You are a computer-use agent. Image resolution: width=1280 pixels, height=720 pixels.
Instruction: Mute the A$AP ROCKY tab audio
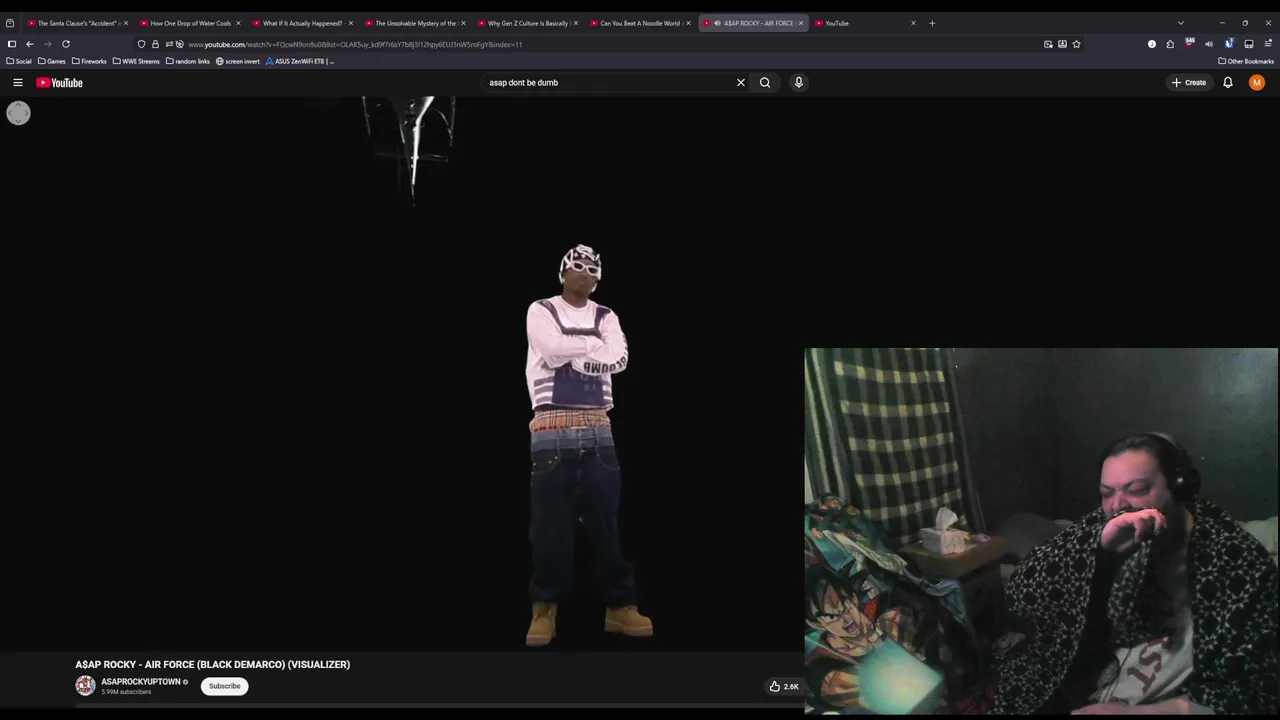click(716, 23)
